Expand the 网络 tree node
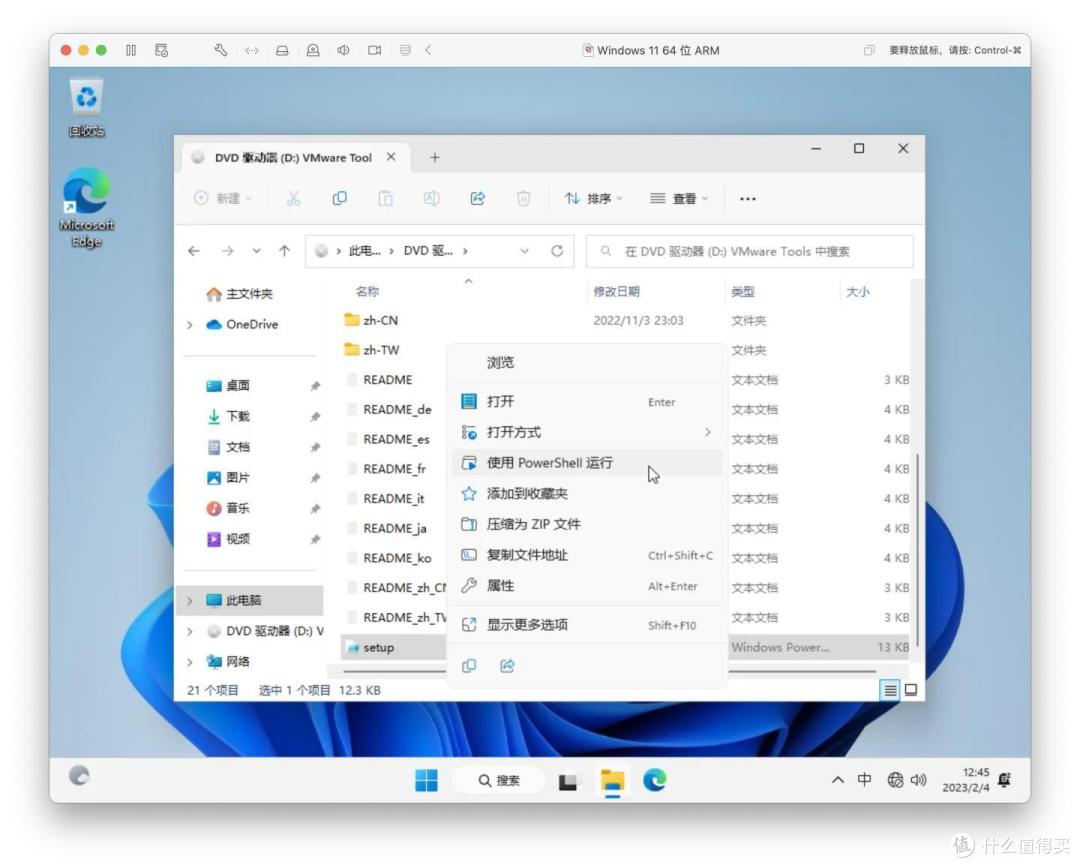The height and width of the screenshot is (868, 1080). (x=190, y=662)
